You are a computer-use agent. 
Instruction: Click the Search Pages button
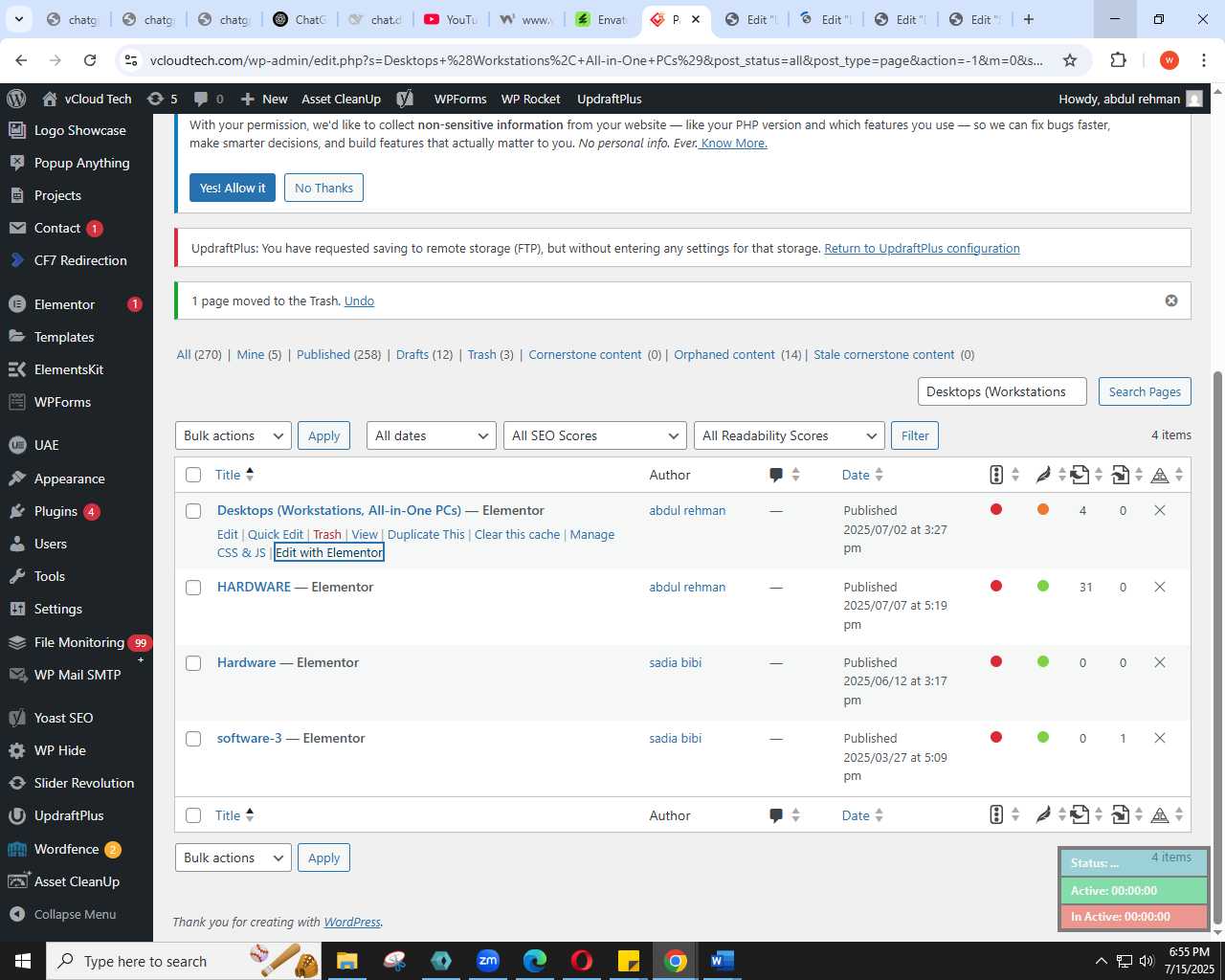click(1145, 391)
